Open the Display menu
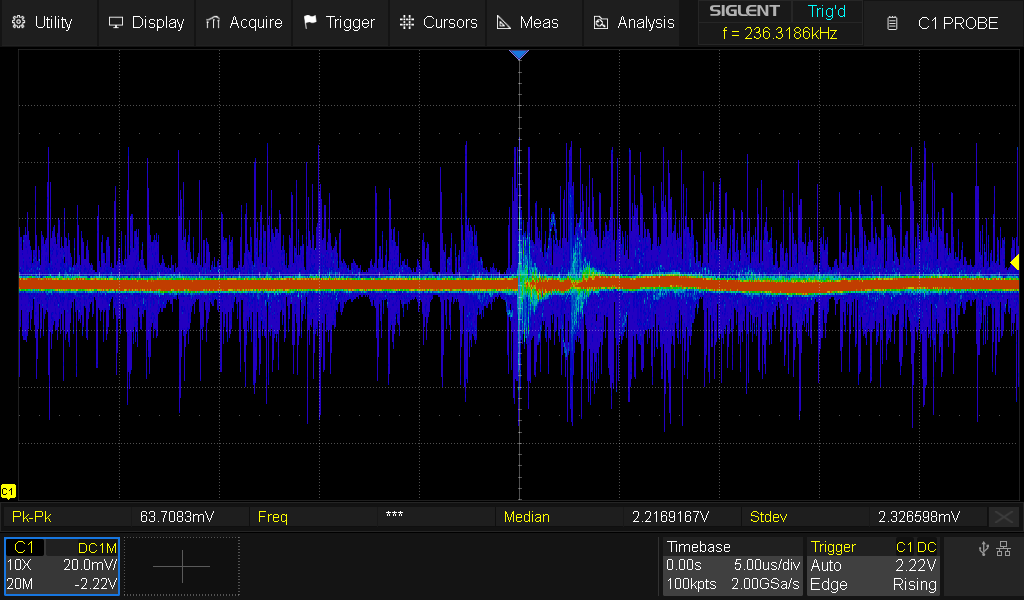Viewport: 1024px width, 600px height. (146, 22)
